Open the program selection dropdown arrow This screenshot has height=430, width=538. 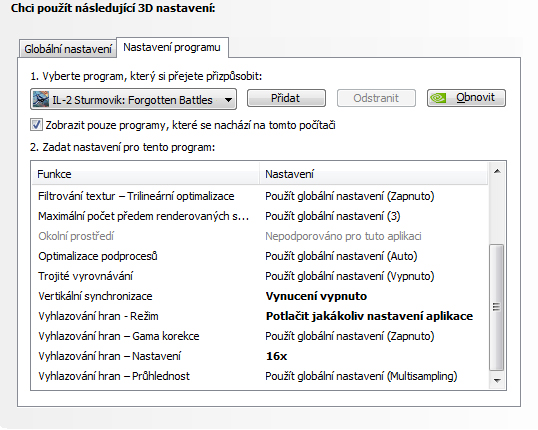click(228, 100)
